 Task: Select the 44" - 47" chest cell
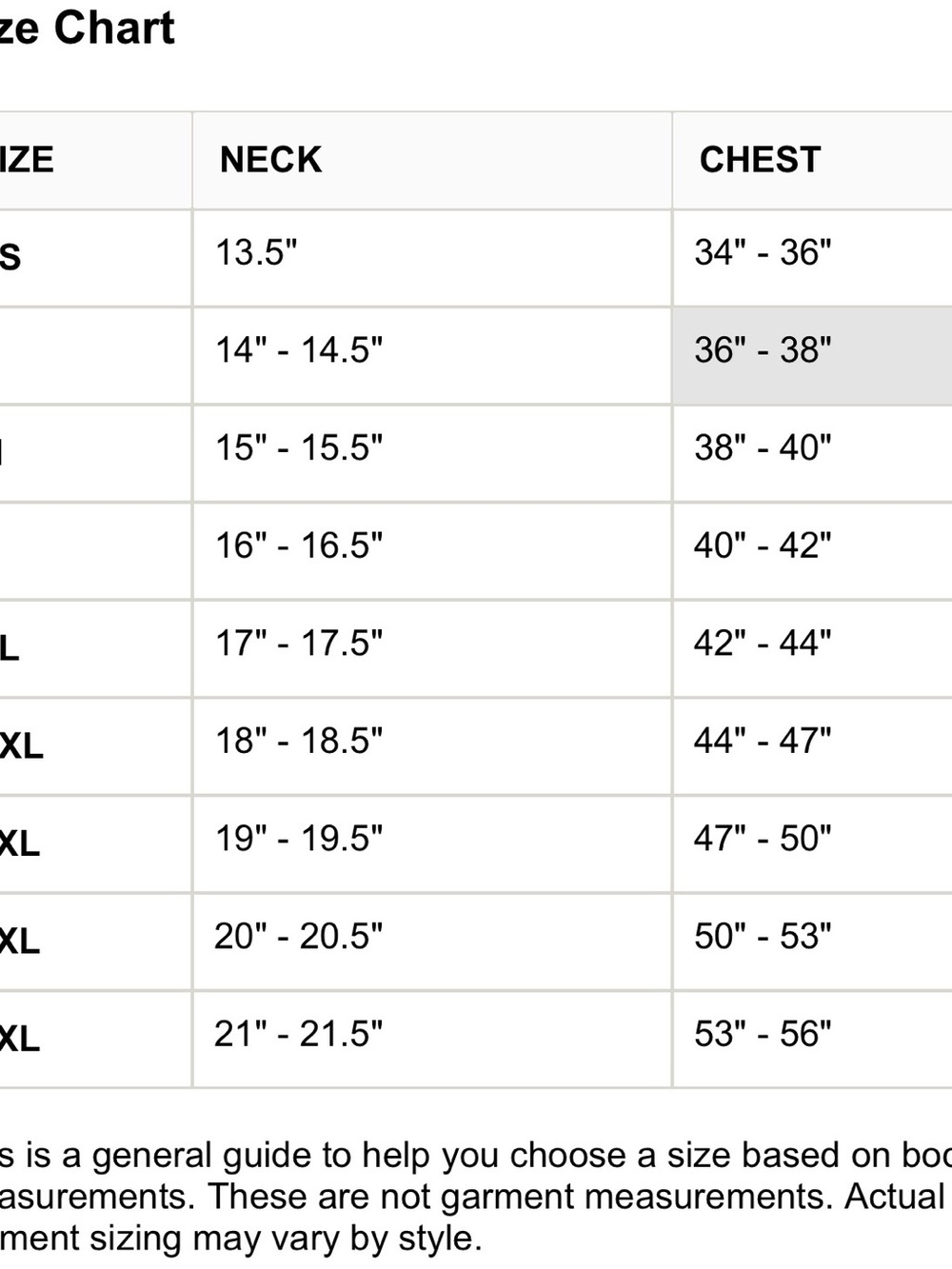812,746
